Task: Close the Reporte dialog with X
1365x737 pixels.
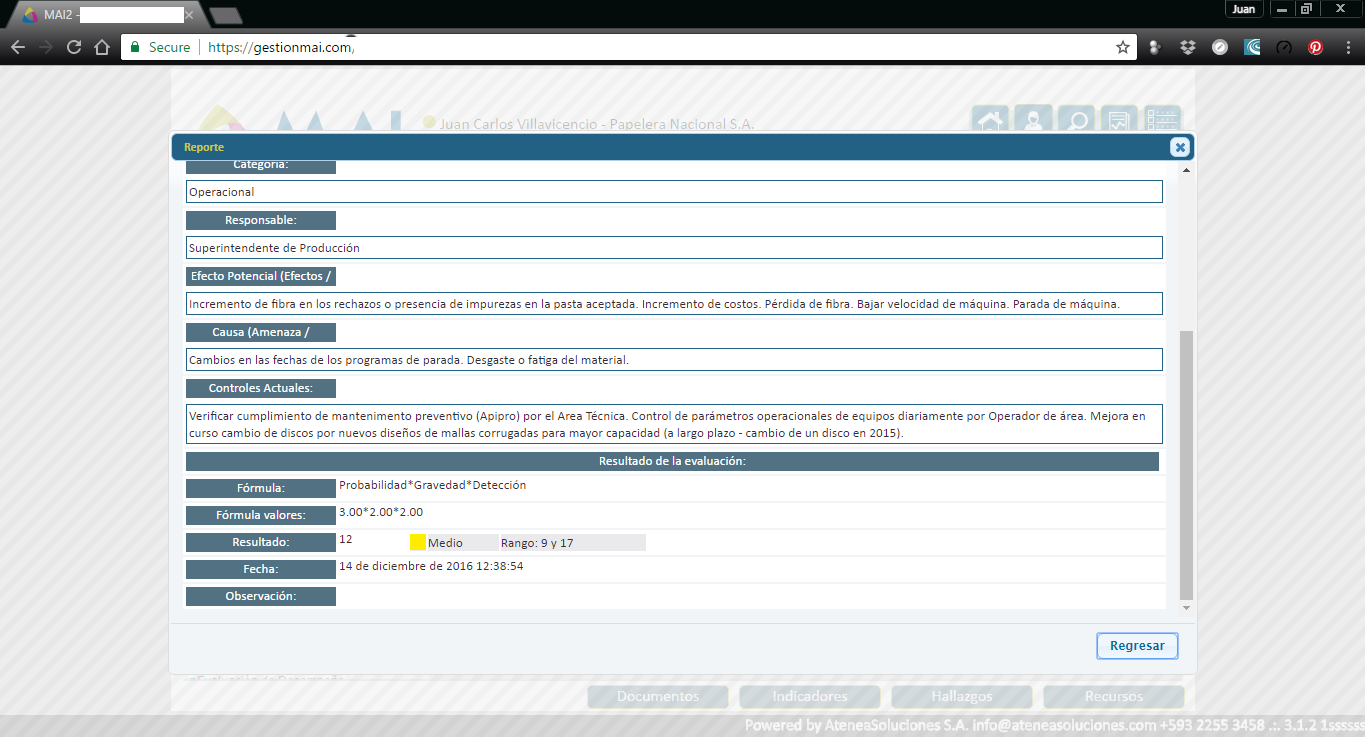Action: click(1180, 147)
